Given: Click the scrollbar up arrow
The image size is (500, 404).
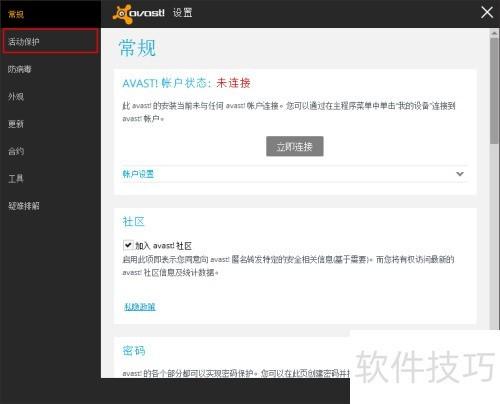Looking at the screenshot, I should (494, 33).
